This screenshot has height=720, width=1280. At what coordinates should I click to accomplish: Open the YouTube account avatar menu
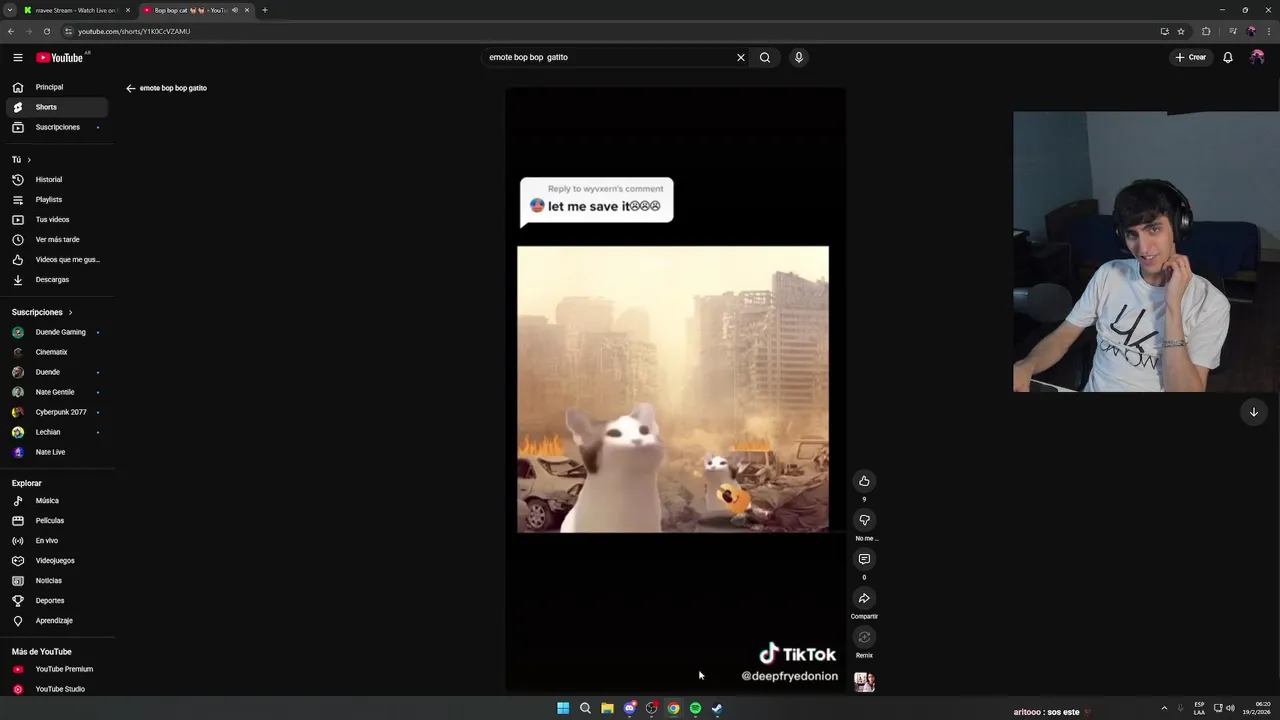point(1257,57)
